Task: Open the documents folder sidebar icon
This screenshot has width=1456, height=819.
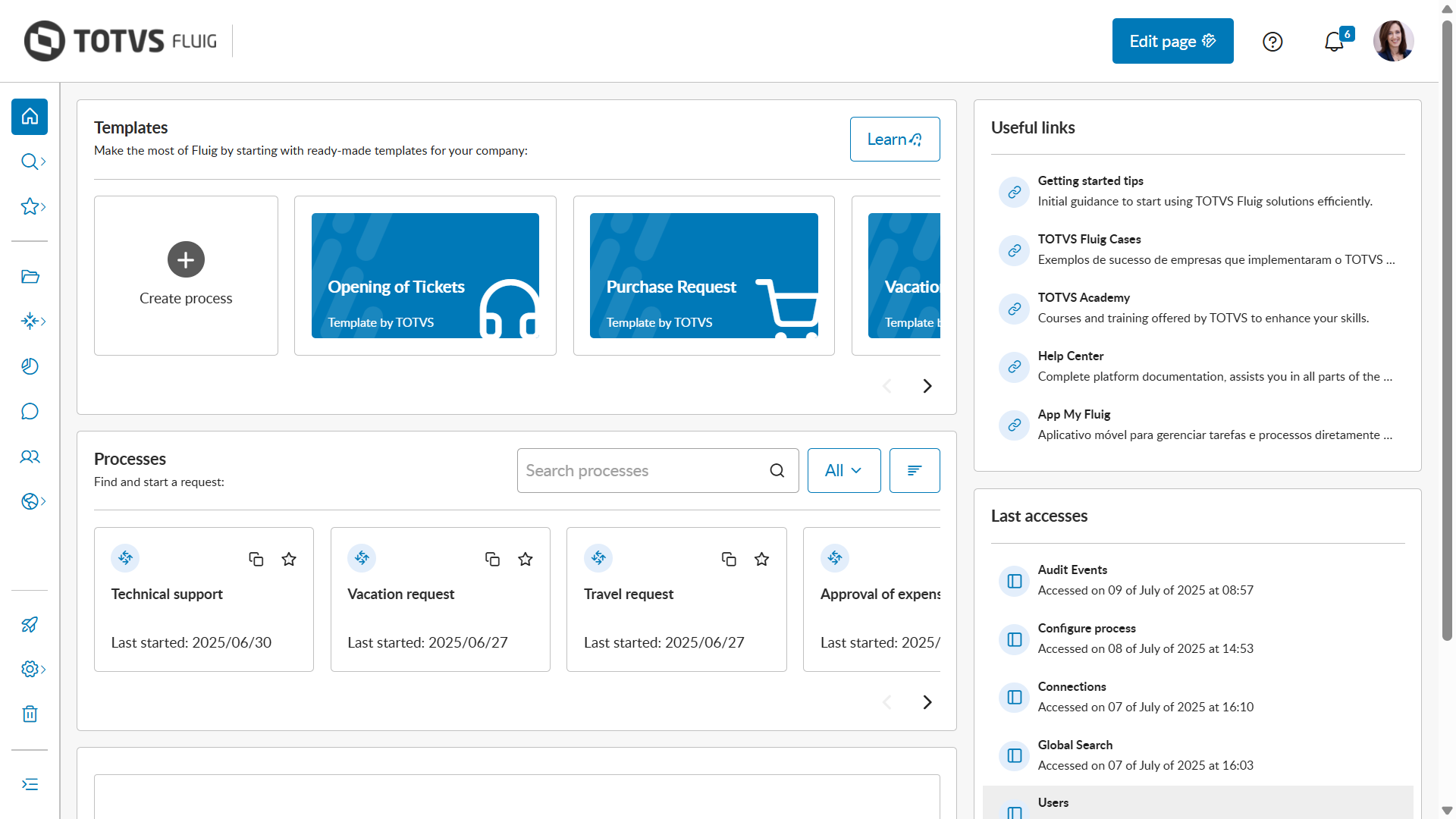Action: [x=30, y=277]
